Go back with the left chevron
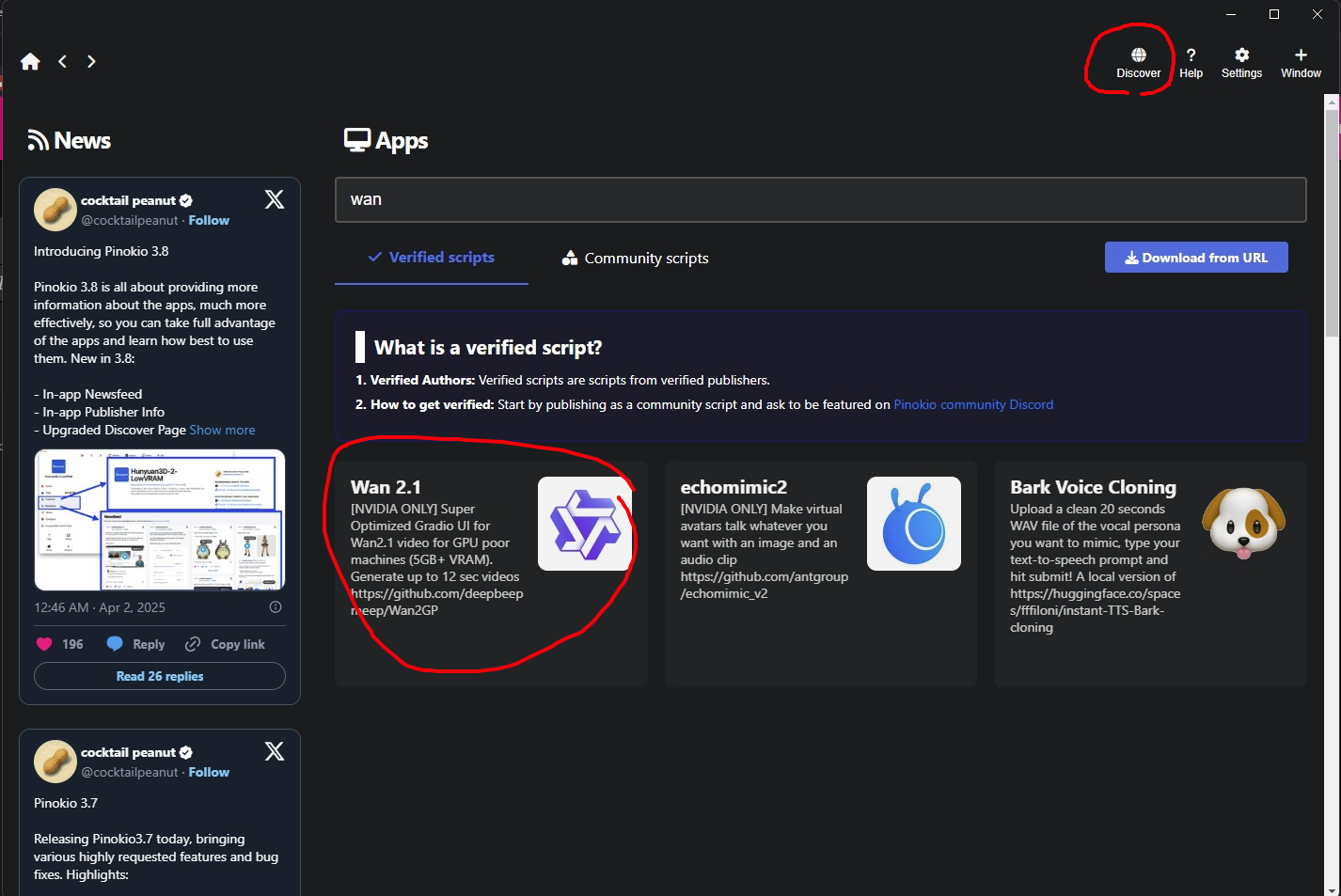The image size is (1341, 896). click(x=63, y=62)
